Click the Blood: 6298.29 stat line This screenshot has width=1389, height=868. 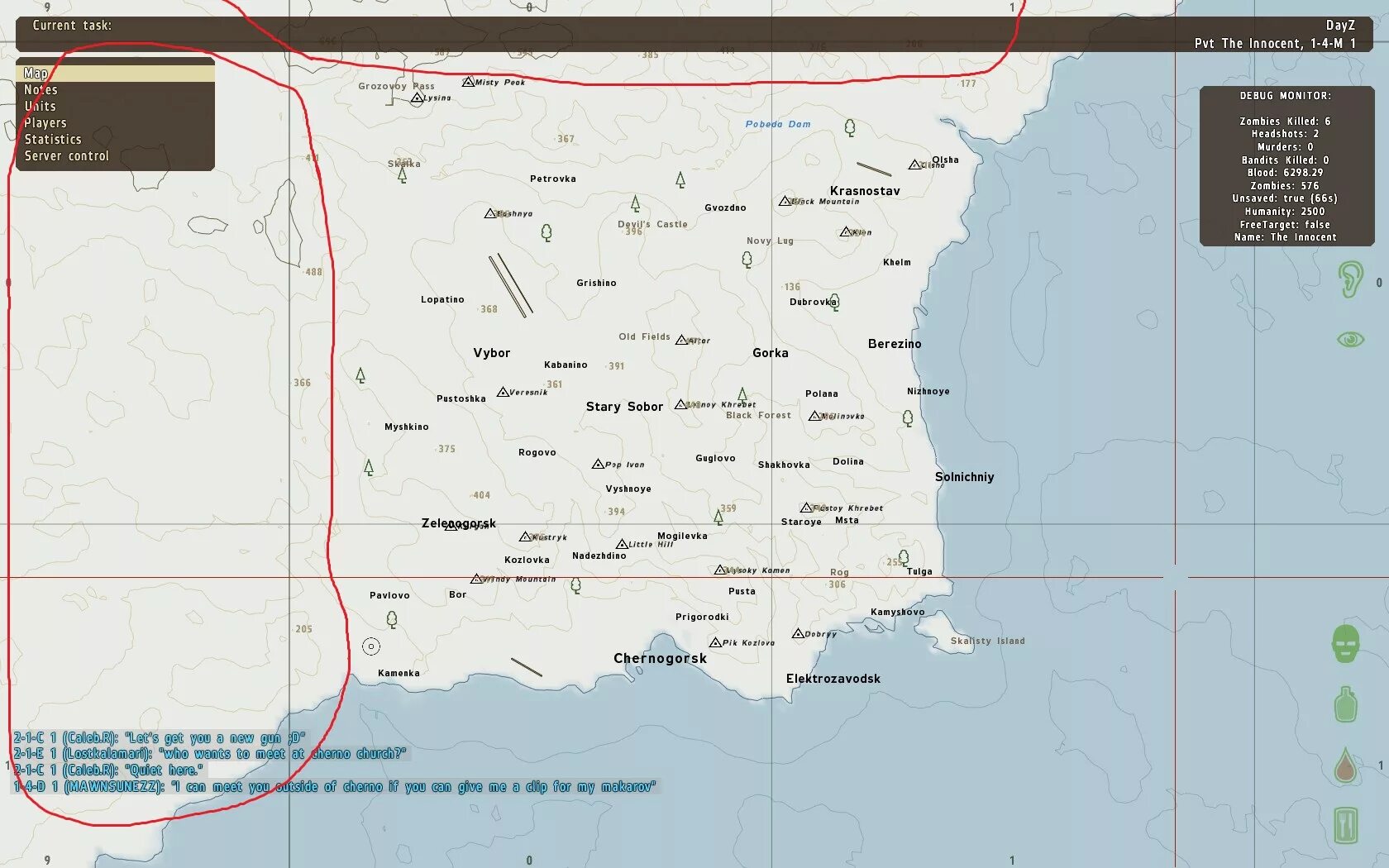tap(1285, 173)
